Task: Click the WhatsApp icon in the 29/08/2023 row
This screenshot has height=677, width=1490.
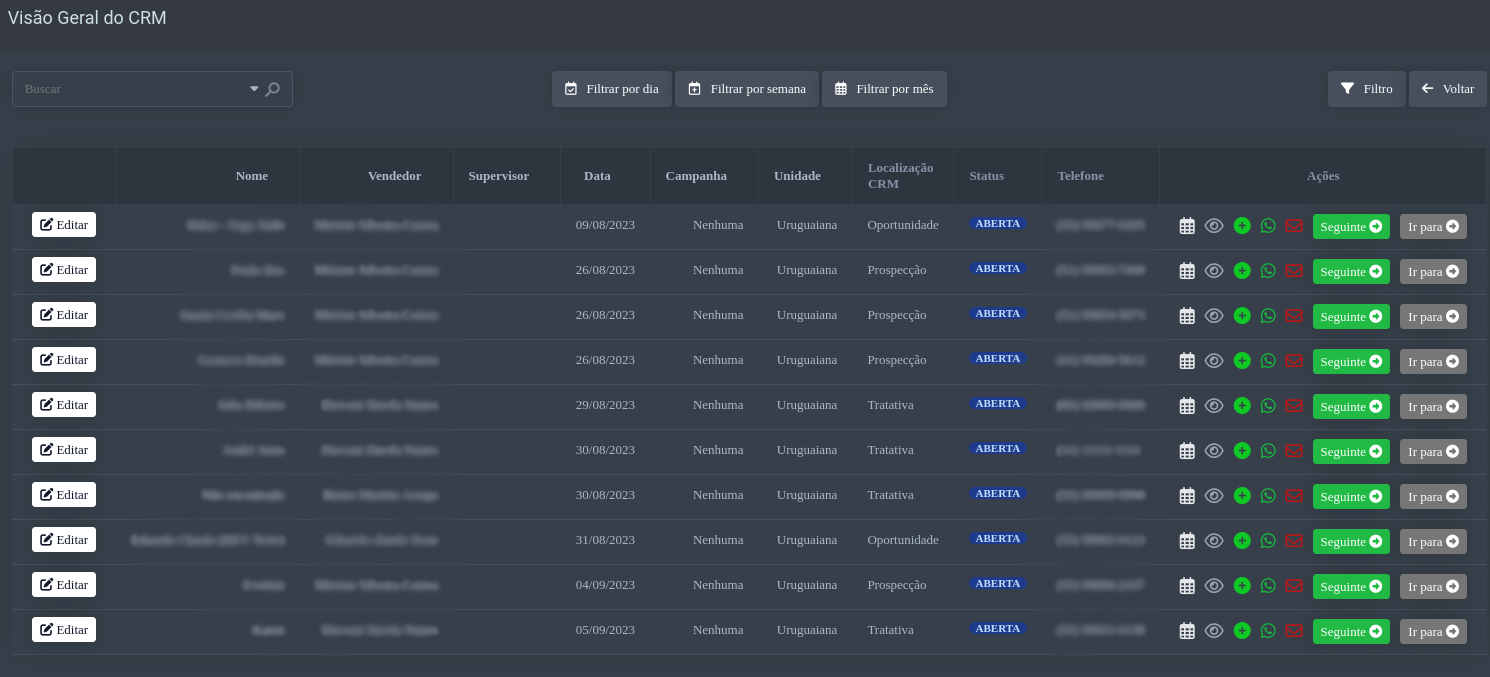Action: (1268, 406)
